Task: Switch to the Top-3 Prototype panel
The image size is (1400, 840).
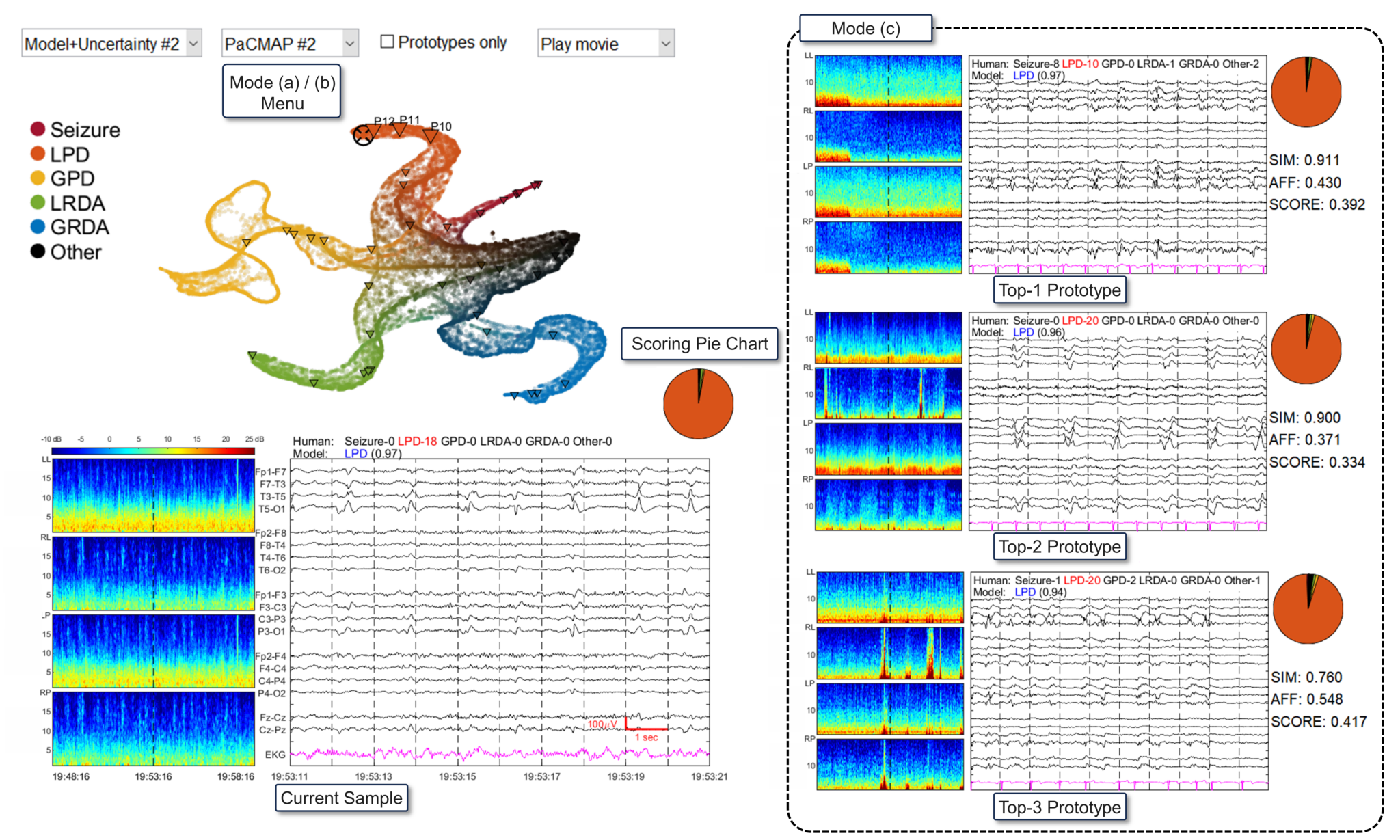Action: [x=1059, y=807]
